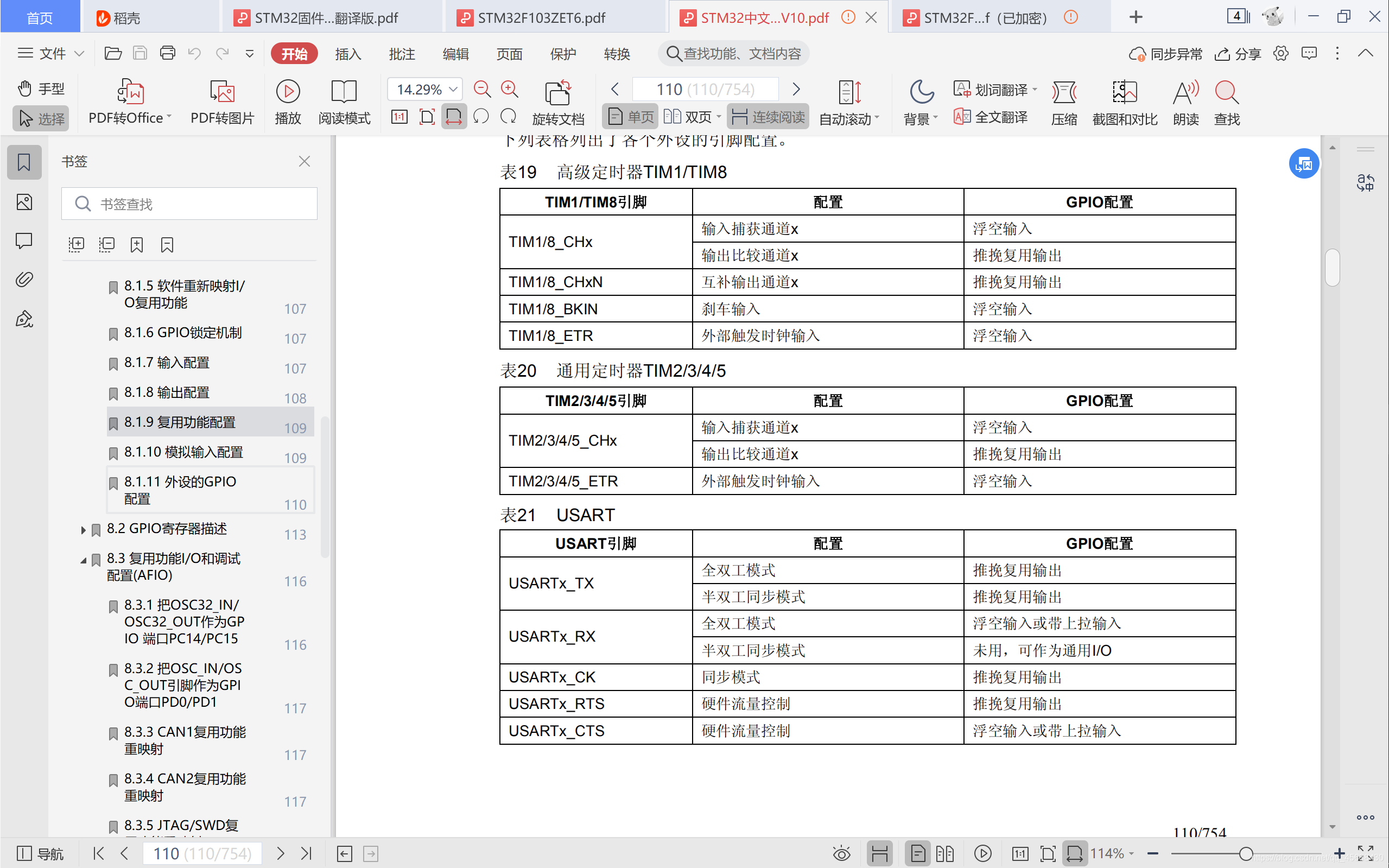The image size is (1389, 868).
Task: Click full text translation
Action: point(991,117)
